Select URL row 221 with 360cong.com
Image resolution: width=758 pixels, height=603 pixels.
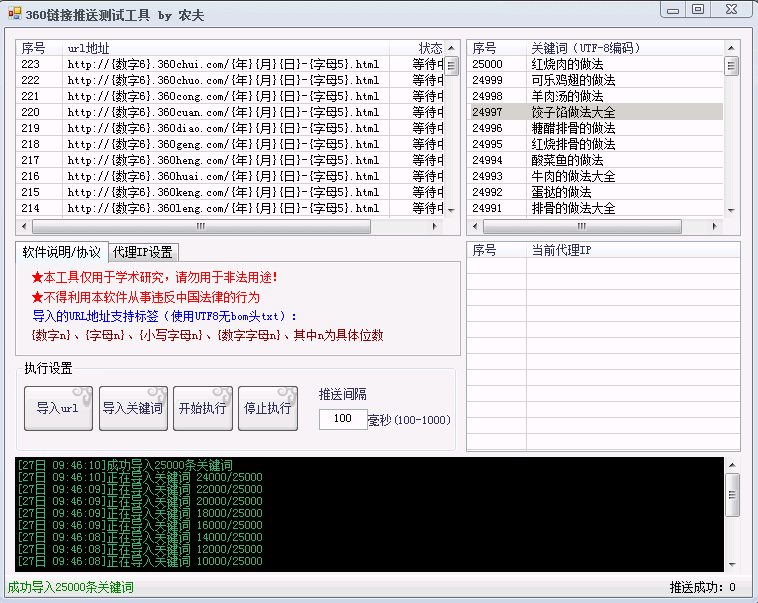[230, 96]
